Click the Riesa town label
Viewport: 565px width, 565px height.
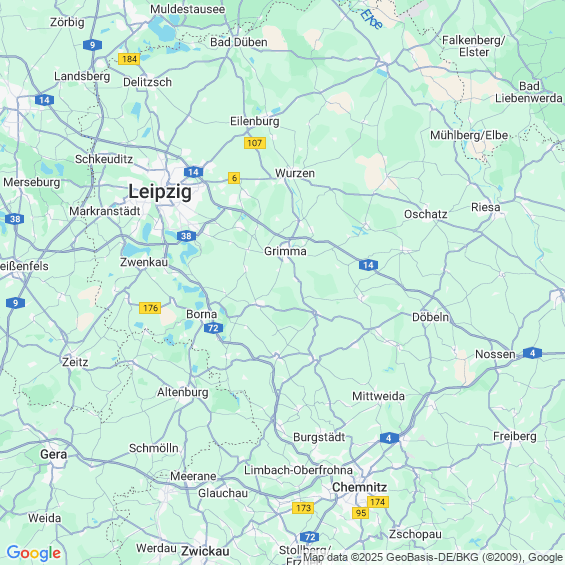[x=486, y=207]
